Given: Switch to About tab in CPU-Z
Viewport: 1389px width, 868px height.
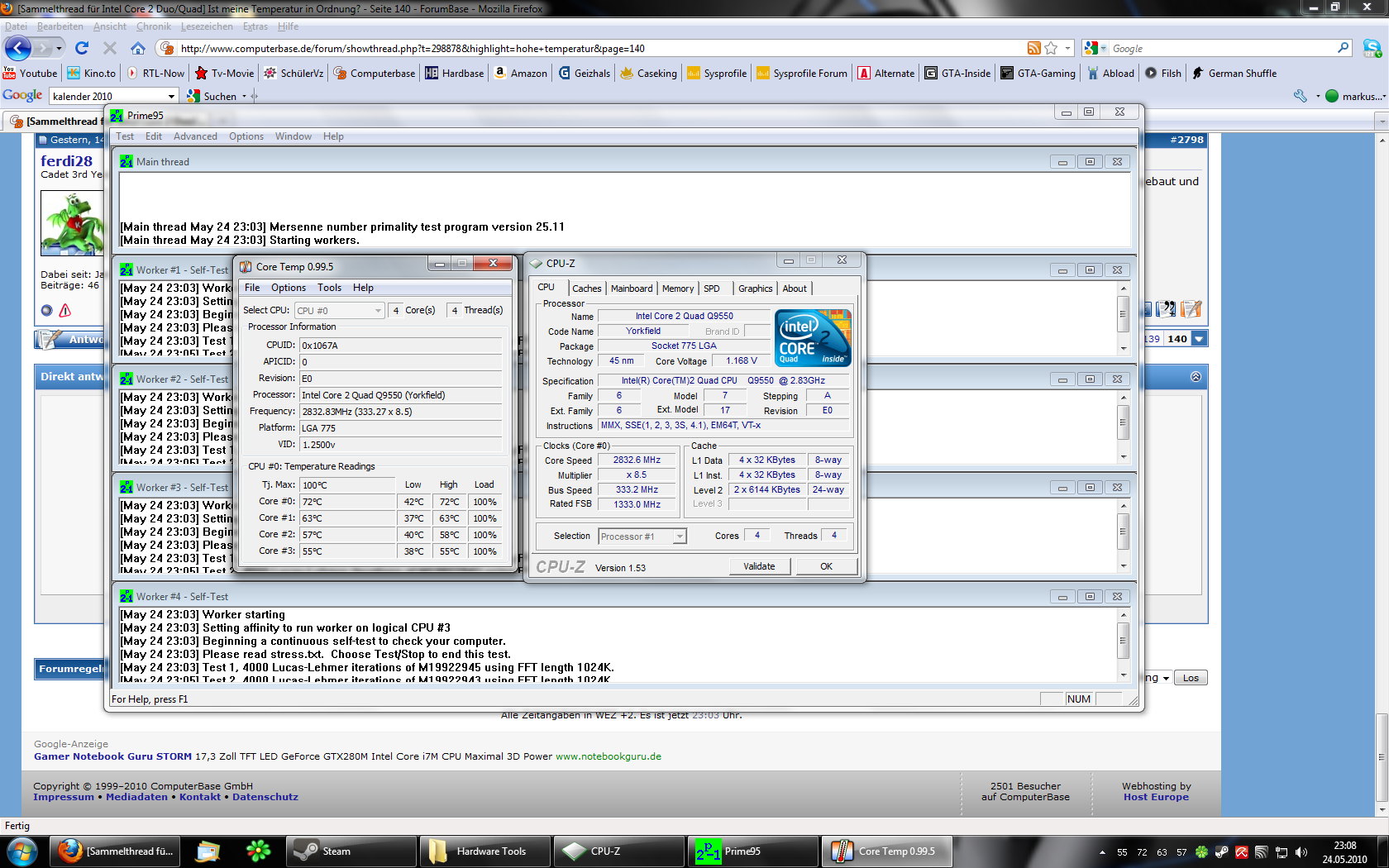Looking at the screenshot, I should tap(795, 289).
